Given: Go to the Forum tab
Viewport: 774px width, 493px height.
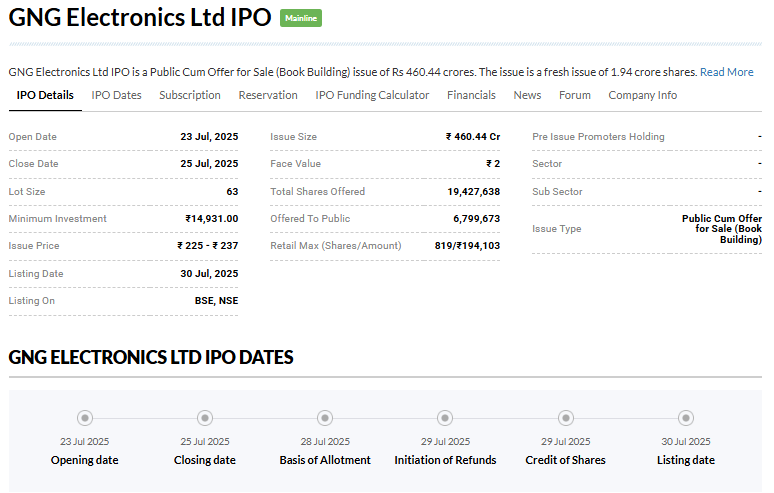Looking at the screenshot, I should (575, 95).
